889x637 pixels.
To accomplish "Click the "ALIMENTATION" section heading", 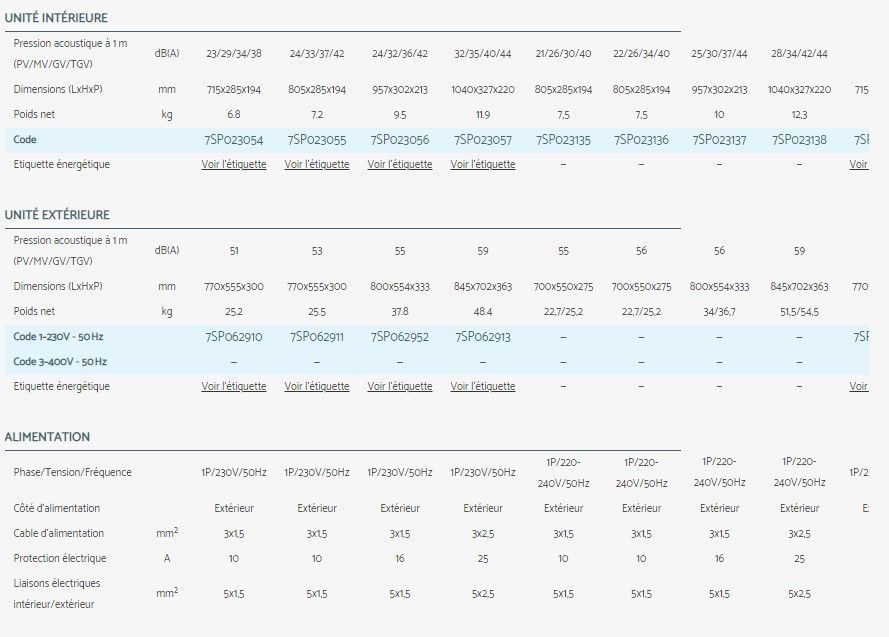I will tap(47, 437).
